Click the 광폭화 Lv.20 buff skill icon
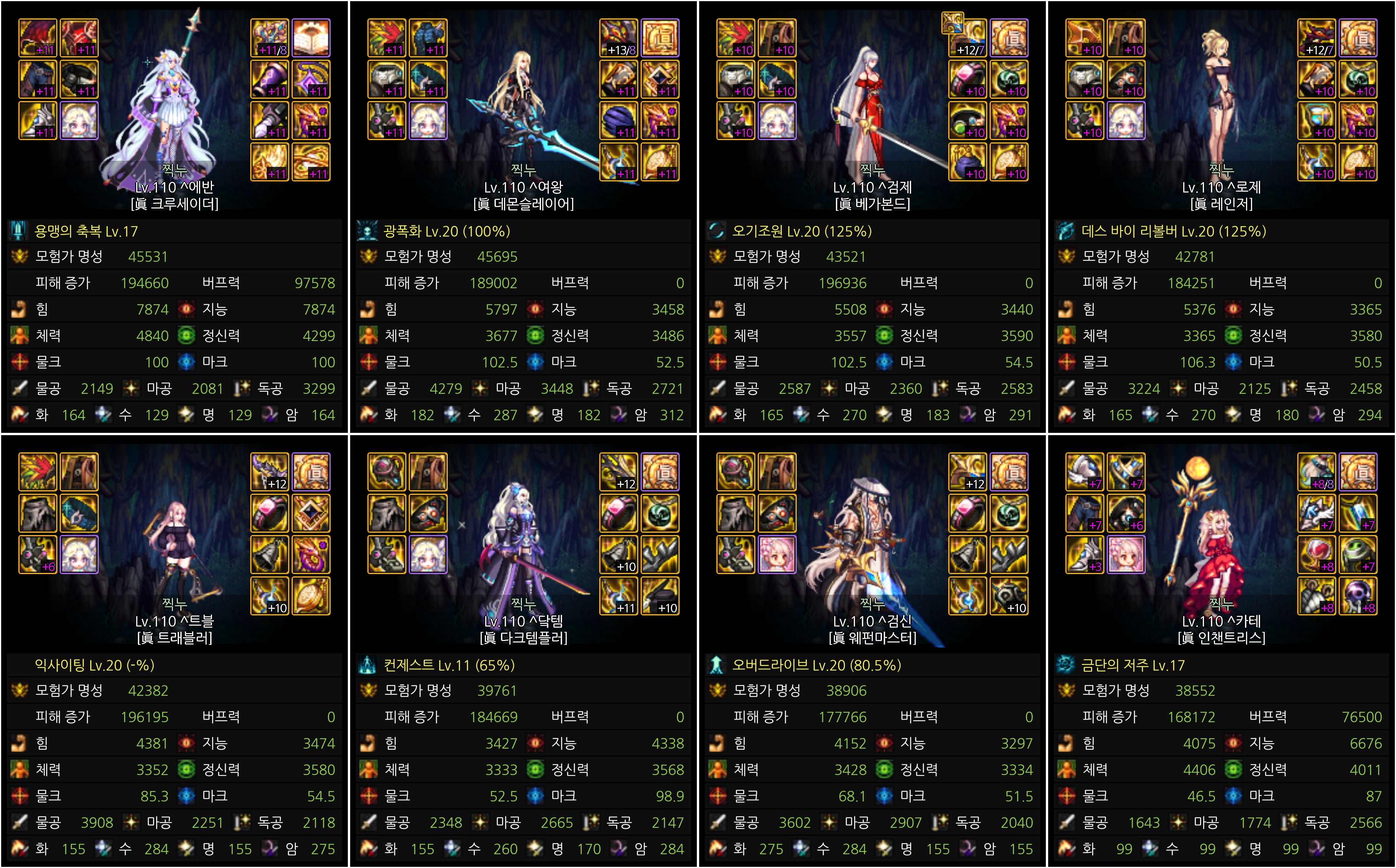 pos(367,231)
